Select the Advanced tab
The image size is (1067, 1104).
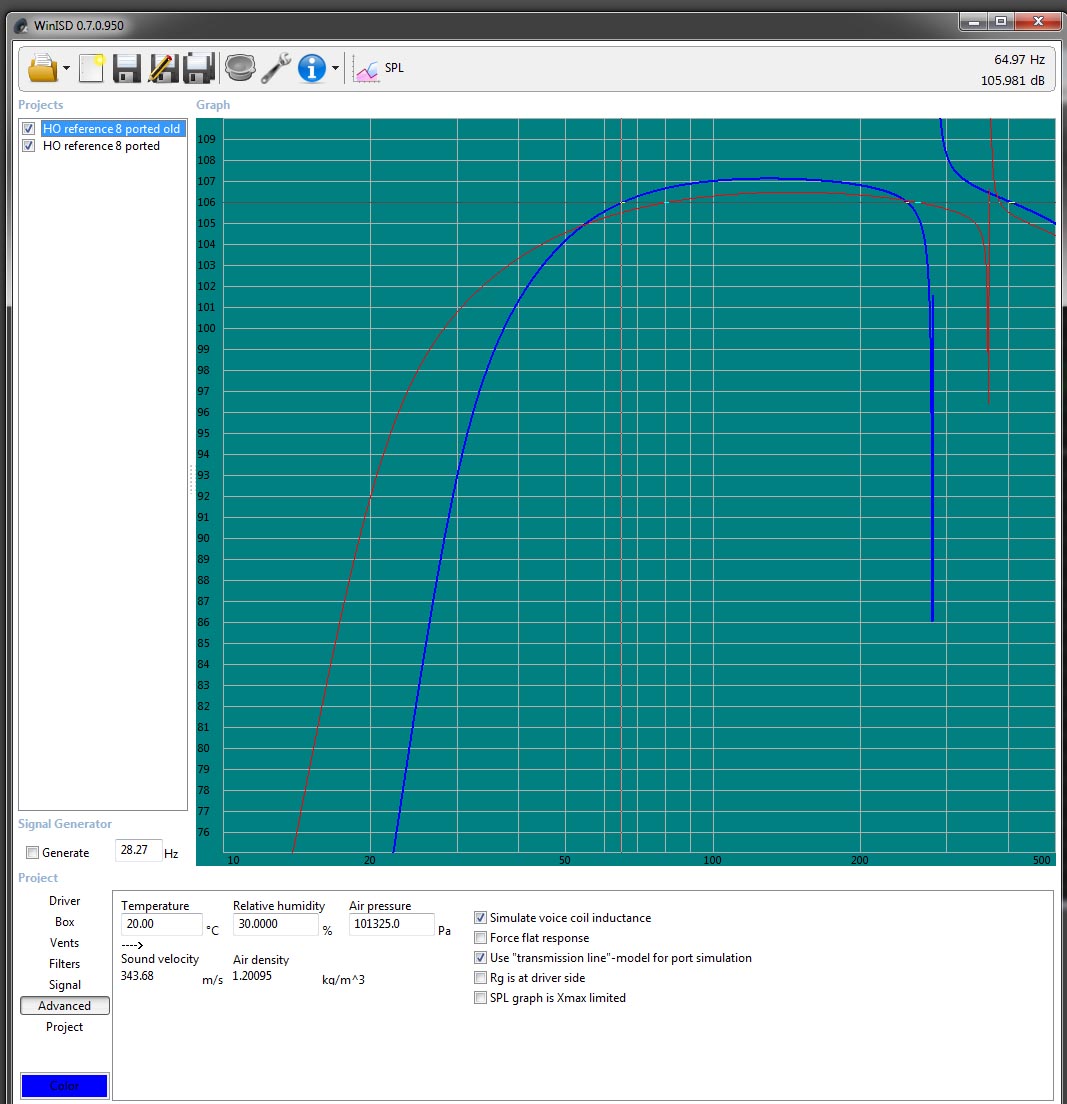(65, 1005)
